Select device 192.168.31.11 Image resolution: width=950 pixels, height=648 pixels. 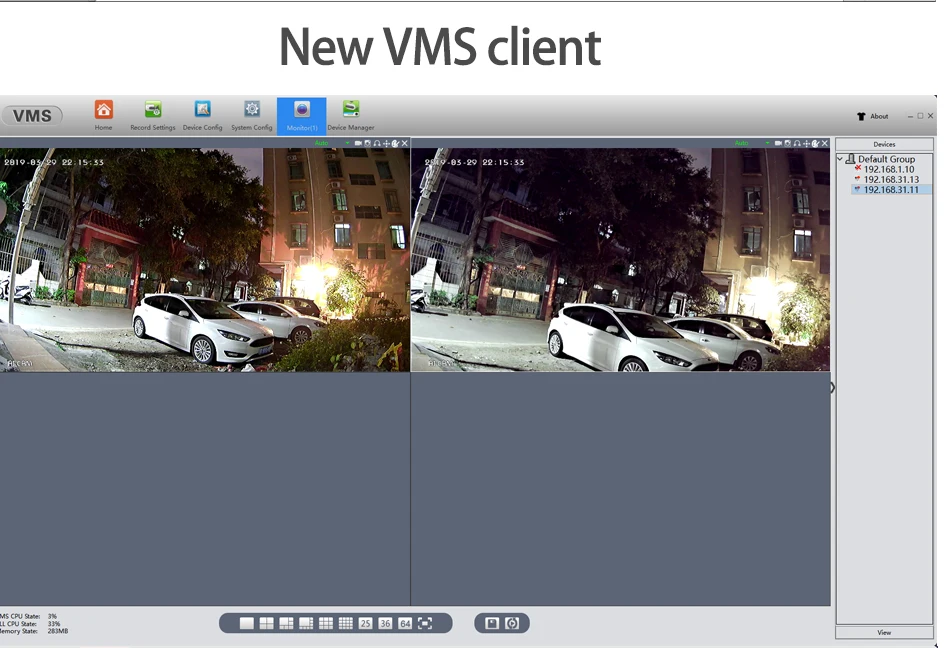pos(891,190)
